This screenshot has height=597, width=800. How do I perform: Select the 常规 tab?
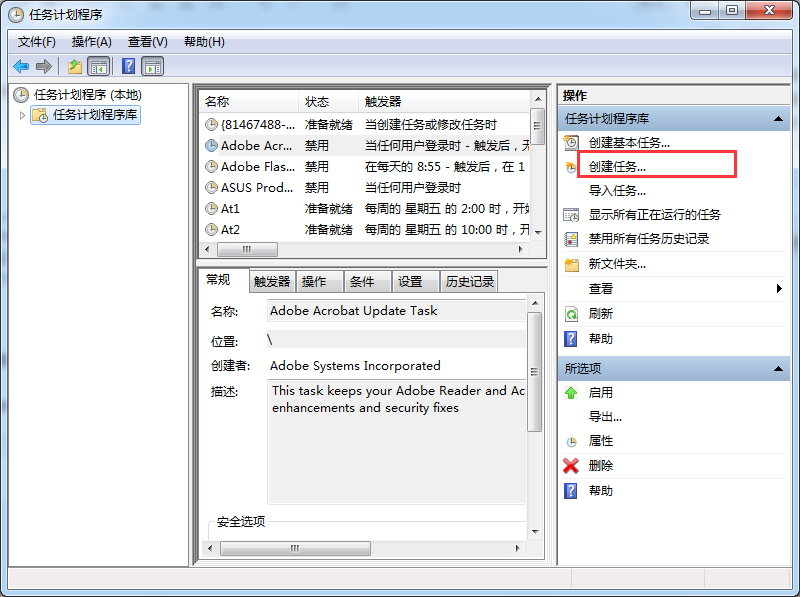point(223,280)
